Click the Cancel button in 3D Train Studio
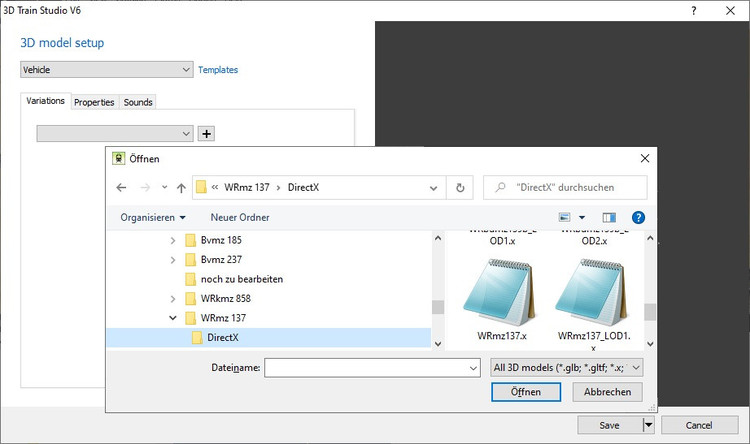The width and height of the screenshot is (750, 444). coord(699,425)
